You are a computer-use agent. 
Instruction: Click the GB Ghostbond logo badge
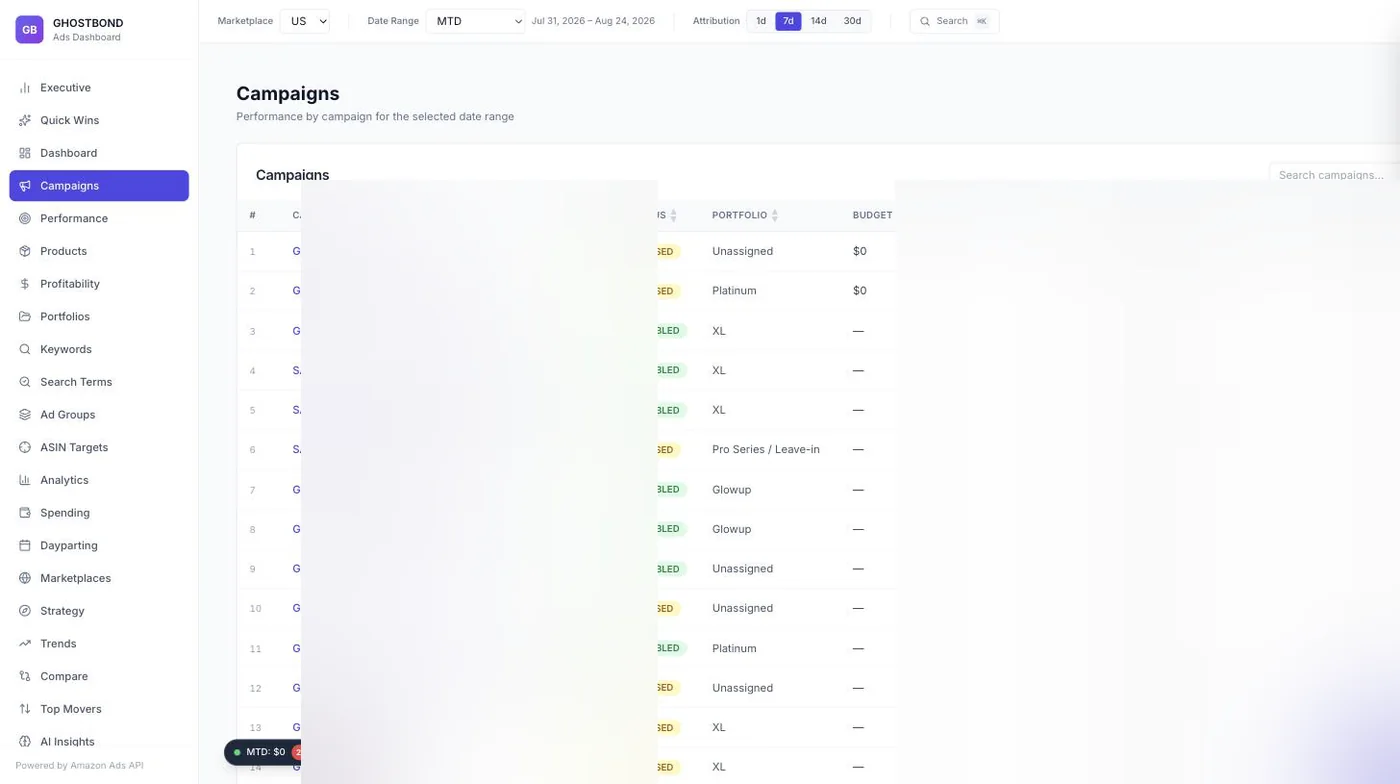[29, 30]
